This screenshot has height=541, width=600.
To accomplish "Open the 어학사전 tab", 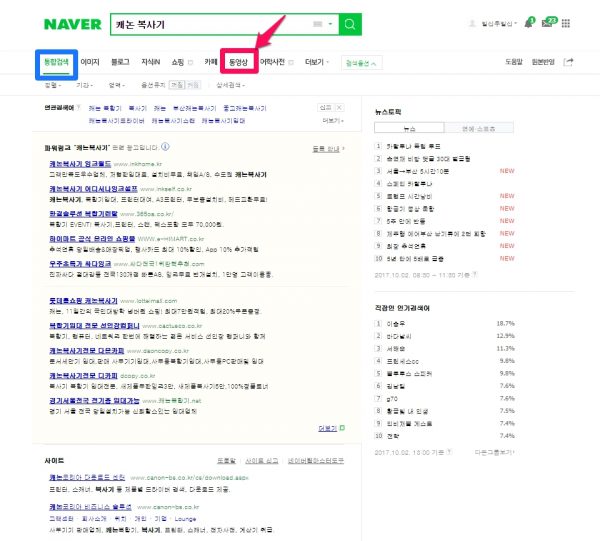I will pos(272,62).
